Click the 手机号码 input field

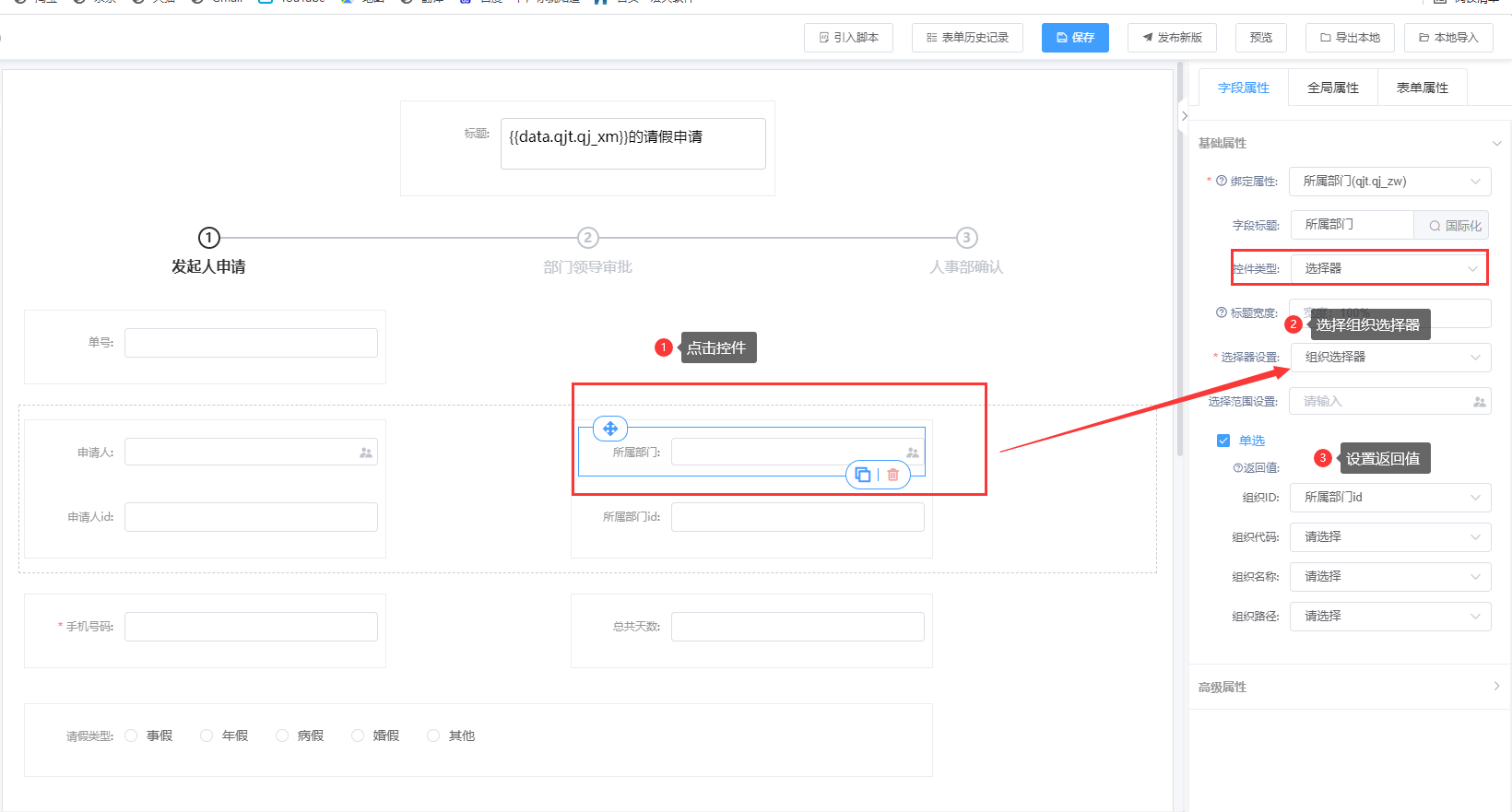(x=251, y=627)
